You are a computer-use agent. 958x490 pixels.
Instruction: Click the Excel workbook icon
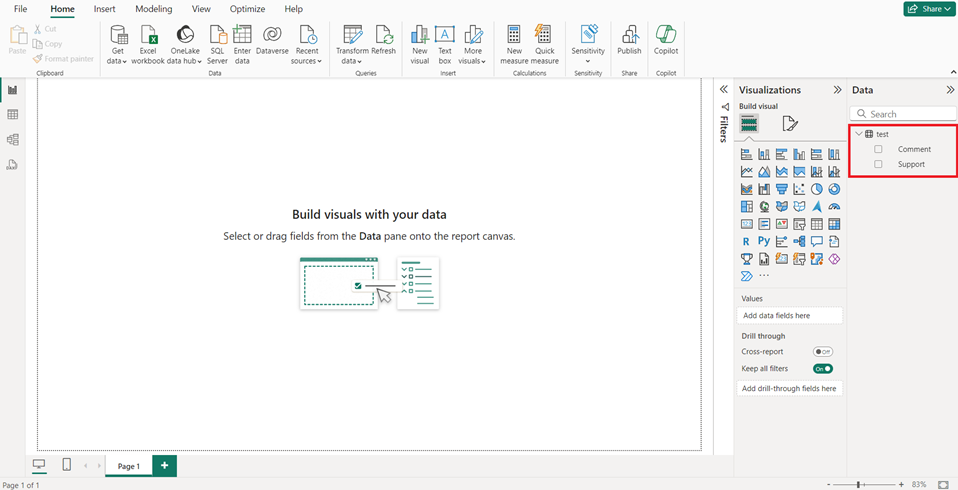pyautogui.click(x=148, y=36)
